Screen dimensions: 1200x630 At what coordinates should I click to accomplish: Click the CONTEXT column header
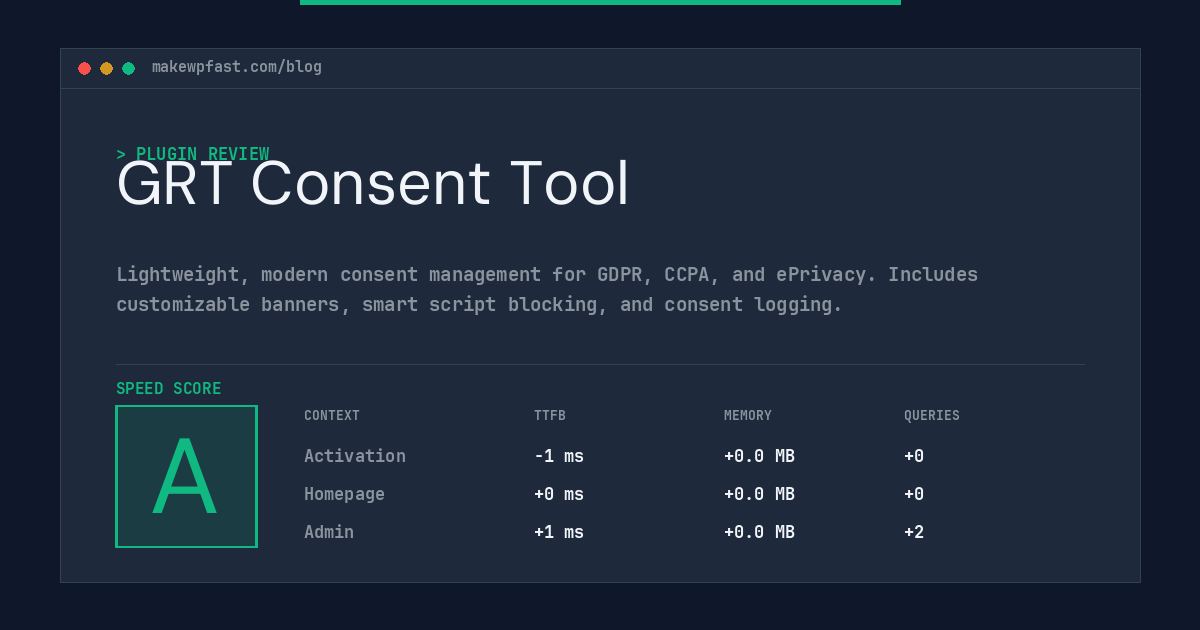tap(332, 416)
